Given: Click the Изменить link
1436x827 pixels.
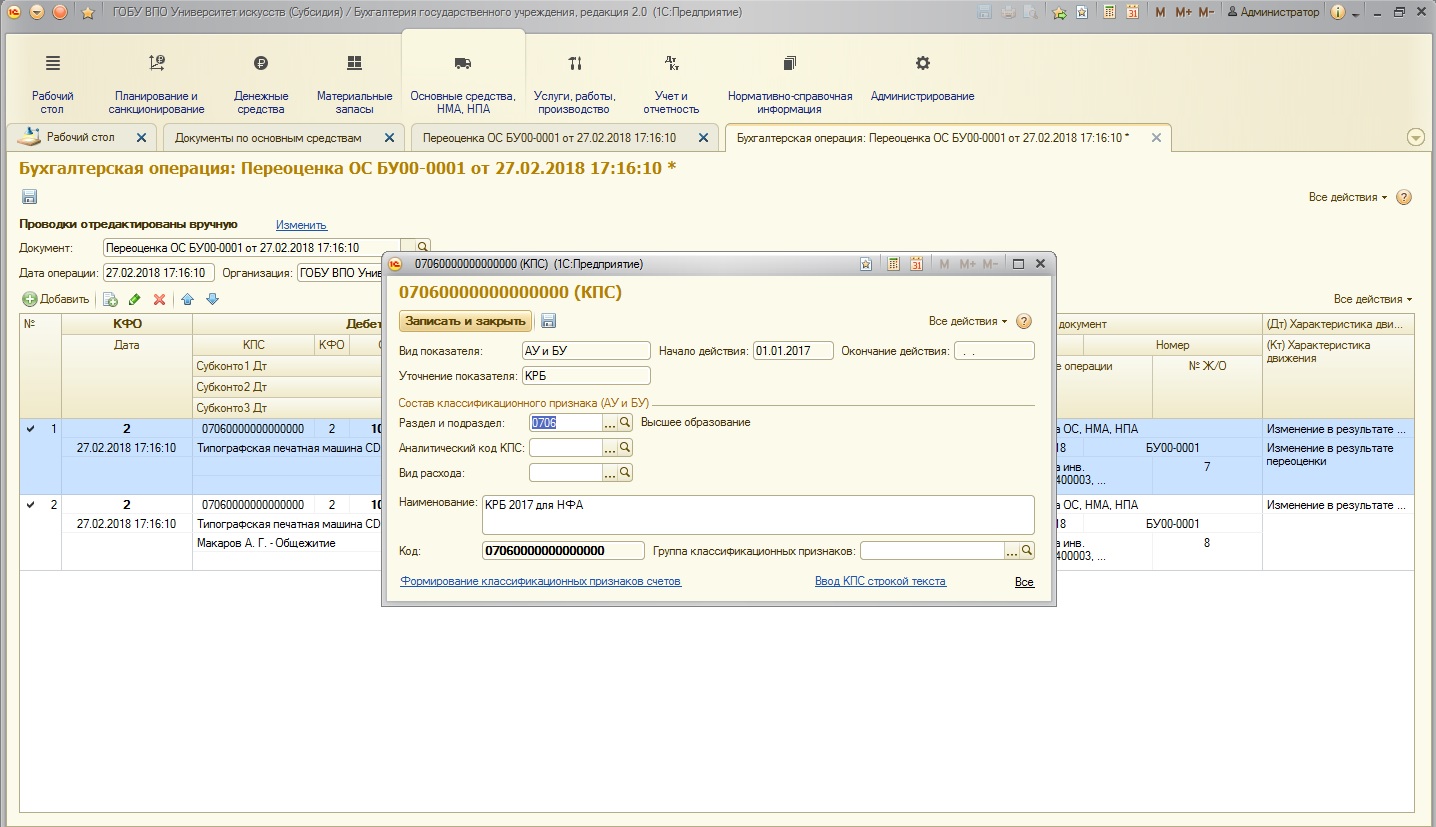Looking at the screenshot, I should click(301, 225).
